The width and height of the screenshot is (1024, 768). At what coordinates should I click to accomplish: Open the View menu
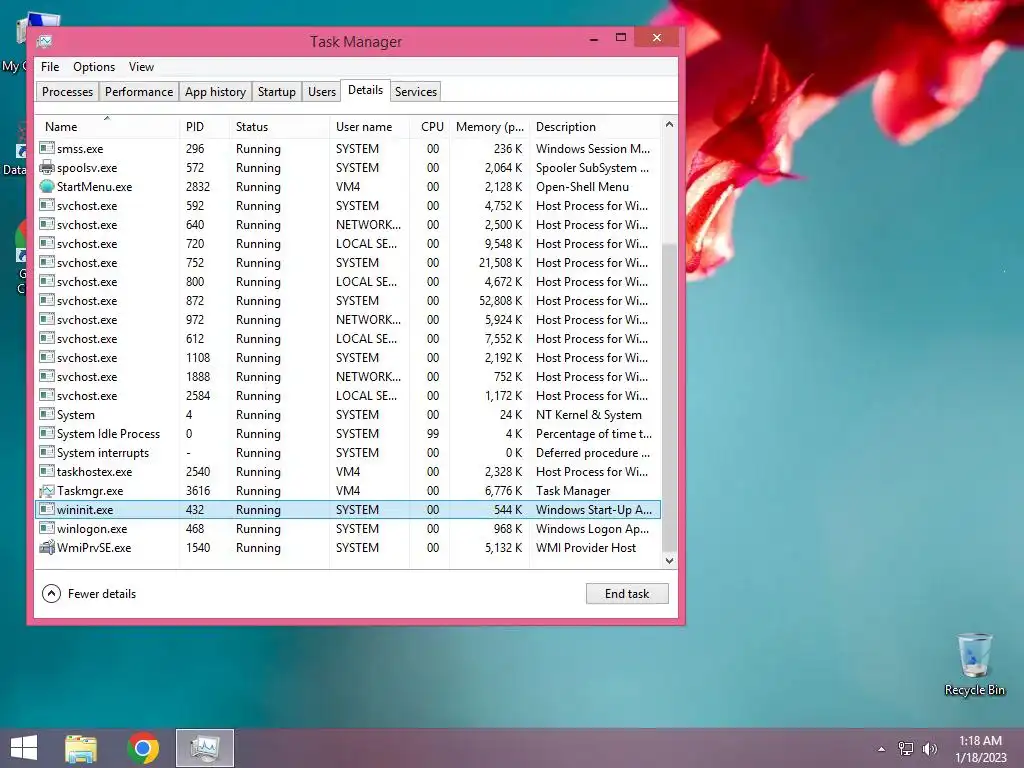(x=141, y=67)
